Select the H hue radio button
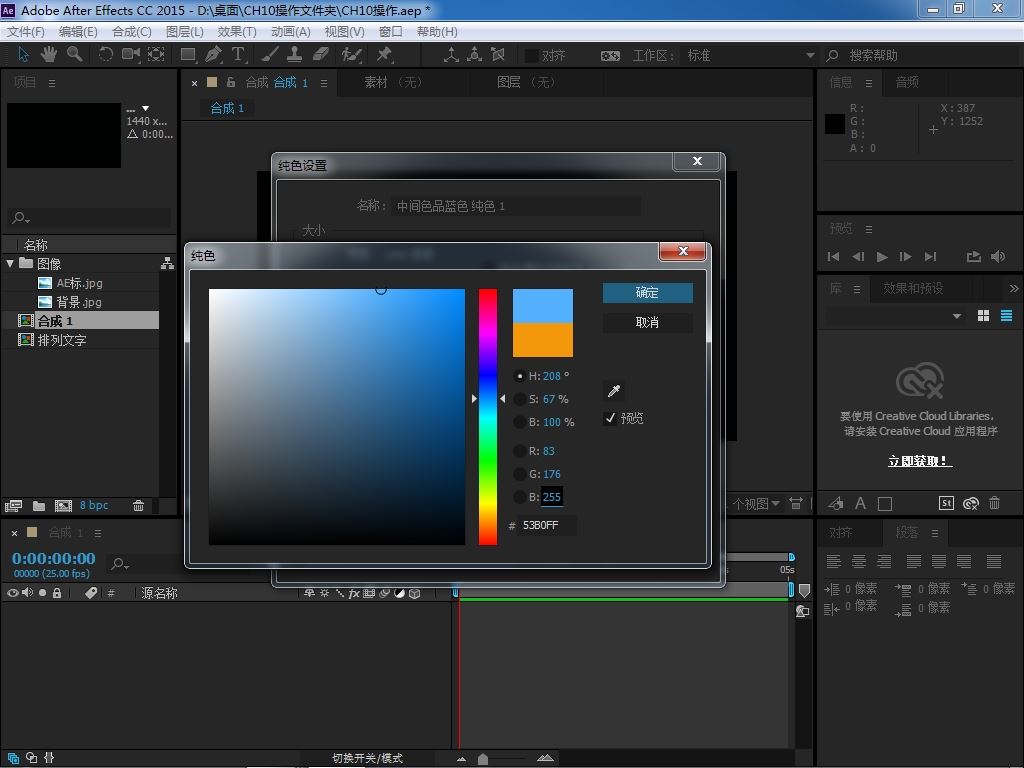Screen dimensions: 1024x768 519,376
